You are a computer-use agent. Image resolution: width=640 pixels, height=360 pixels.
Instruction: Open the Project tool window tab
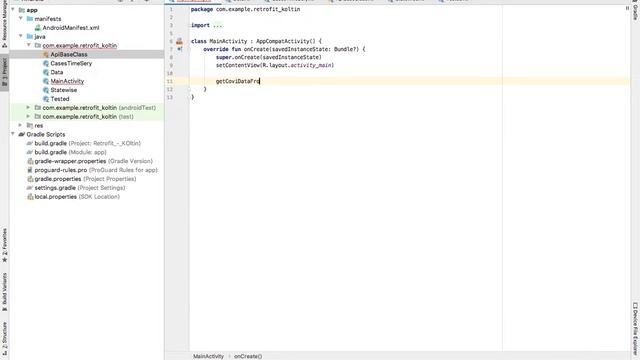pos(4,72)
